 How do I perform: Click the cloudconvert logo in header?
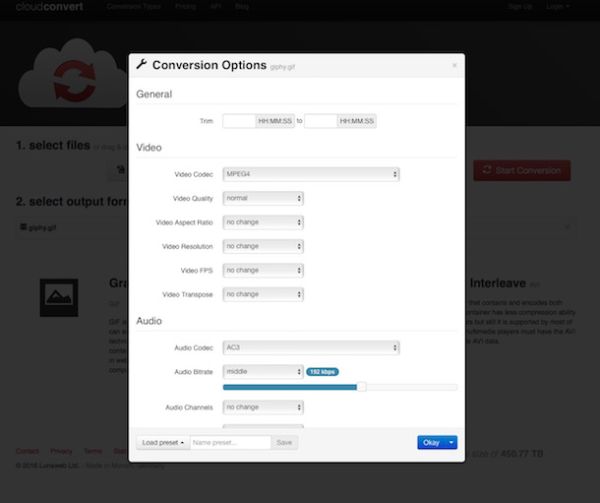tap(49, 7)
